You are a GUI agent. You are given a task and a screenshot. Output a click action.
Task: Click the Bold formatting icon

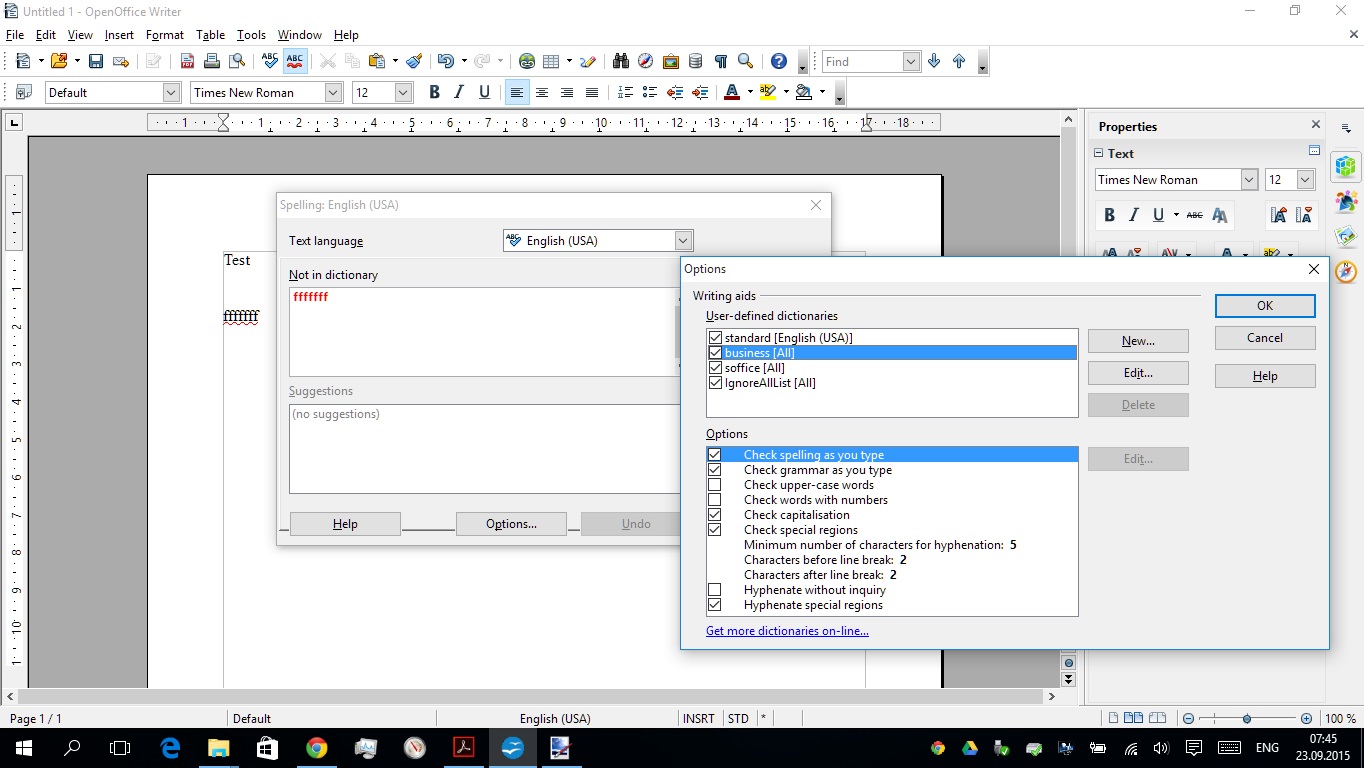434,92
